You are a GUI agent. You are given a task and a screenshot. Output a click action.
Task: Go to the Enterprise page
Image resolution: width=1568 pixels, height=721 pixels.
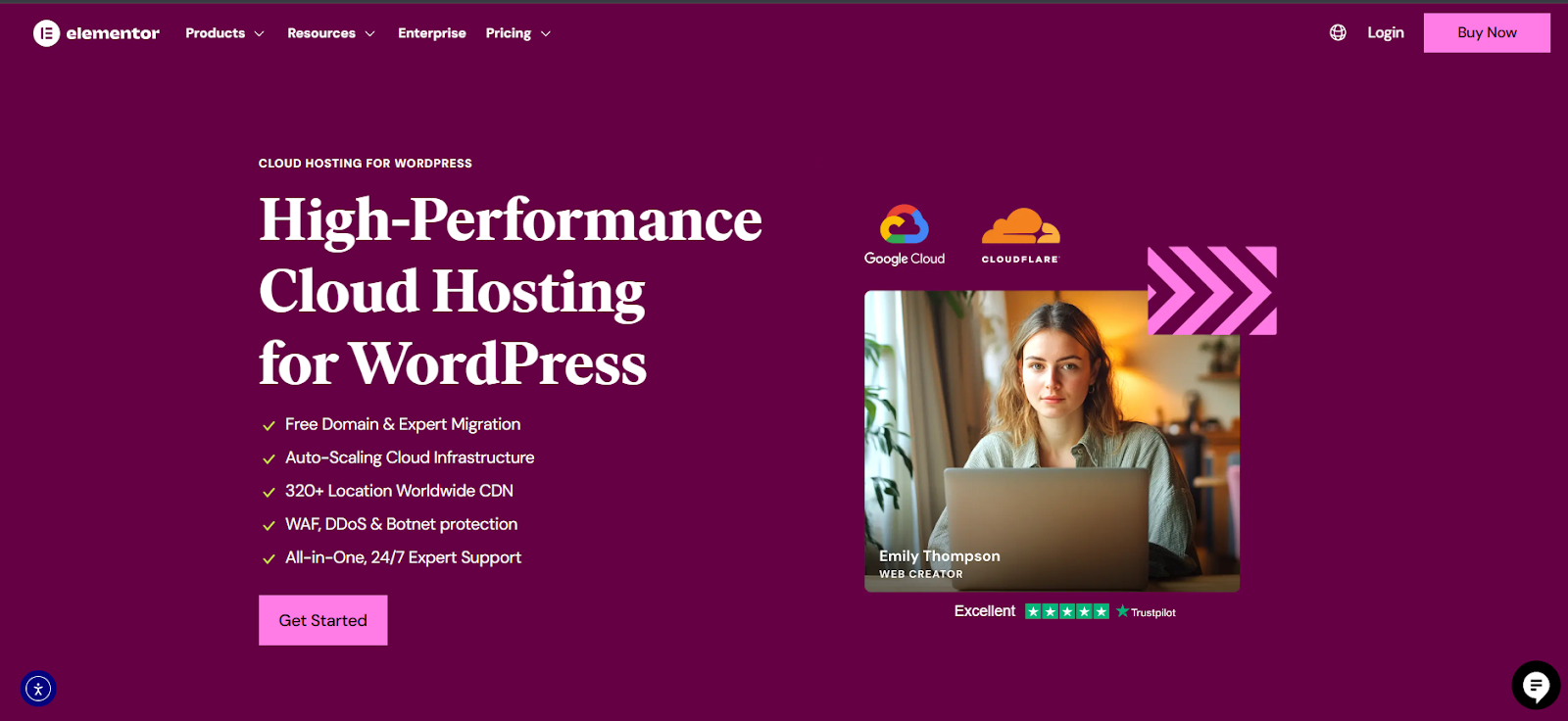(x=431, y=33)
